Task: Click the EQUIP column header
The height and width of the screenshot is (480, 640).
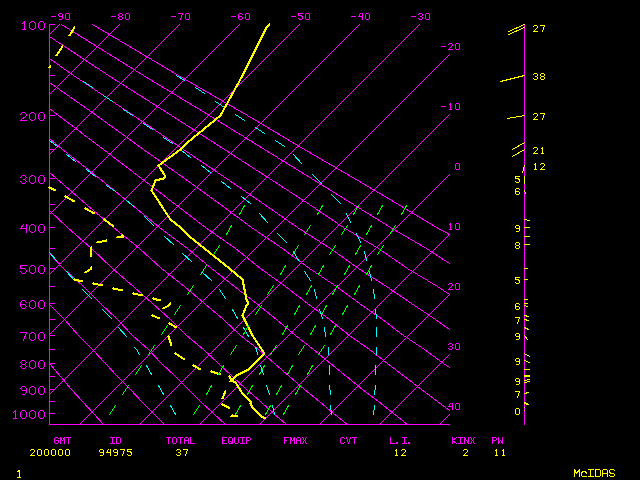Action: (x=236, y=440)
